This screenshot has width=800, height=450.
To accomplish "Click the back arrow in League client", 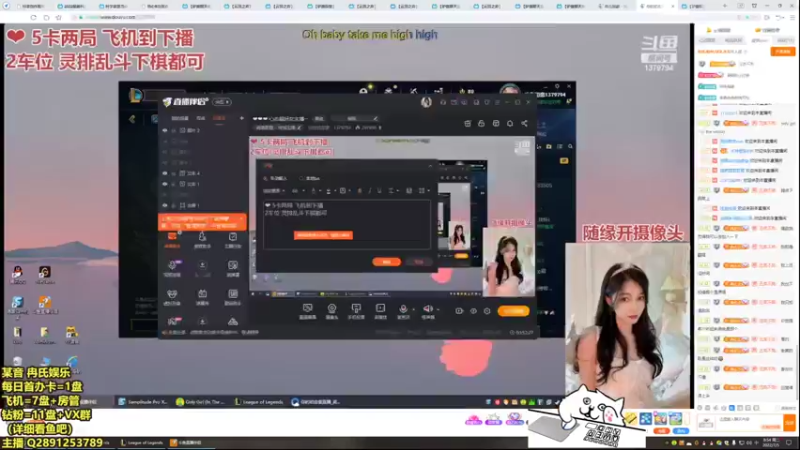I will coord(132,119).
